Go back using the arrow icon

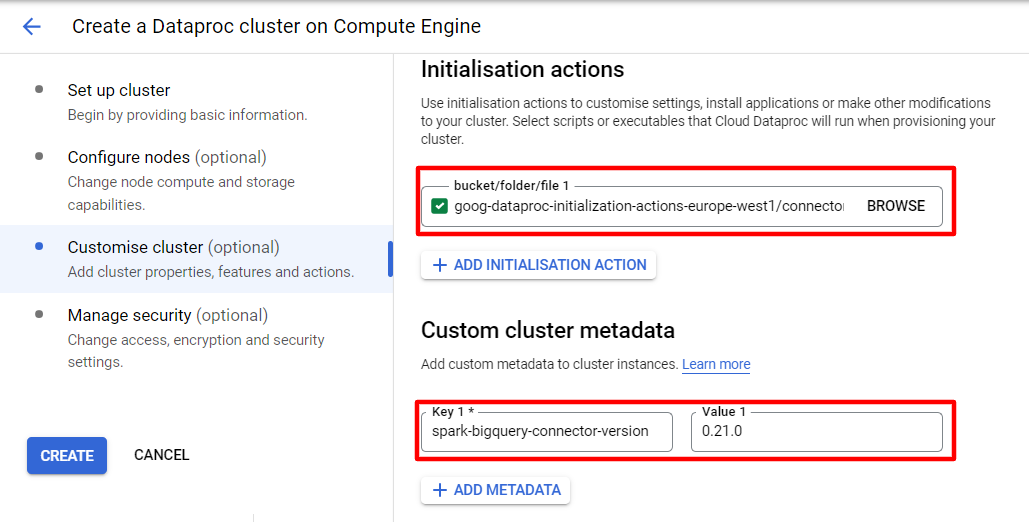pos(32,26)
